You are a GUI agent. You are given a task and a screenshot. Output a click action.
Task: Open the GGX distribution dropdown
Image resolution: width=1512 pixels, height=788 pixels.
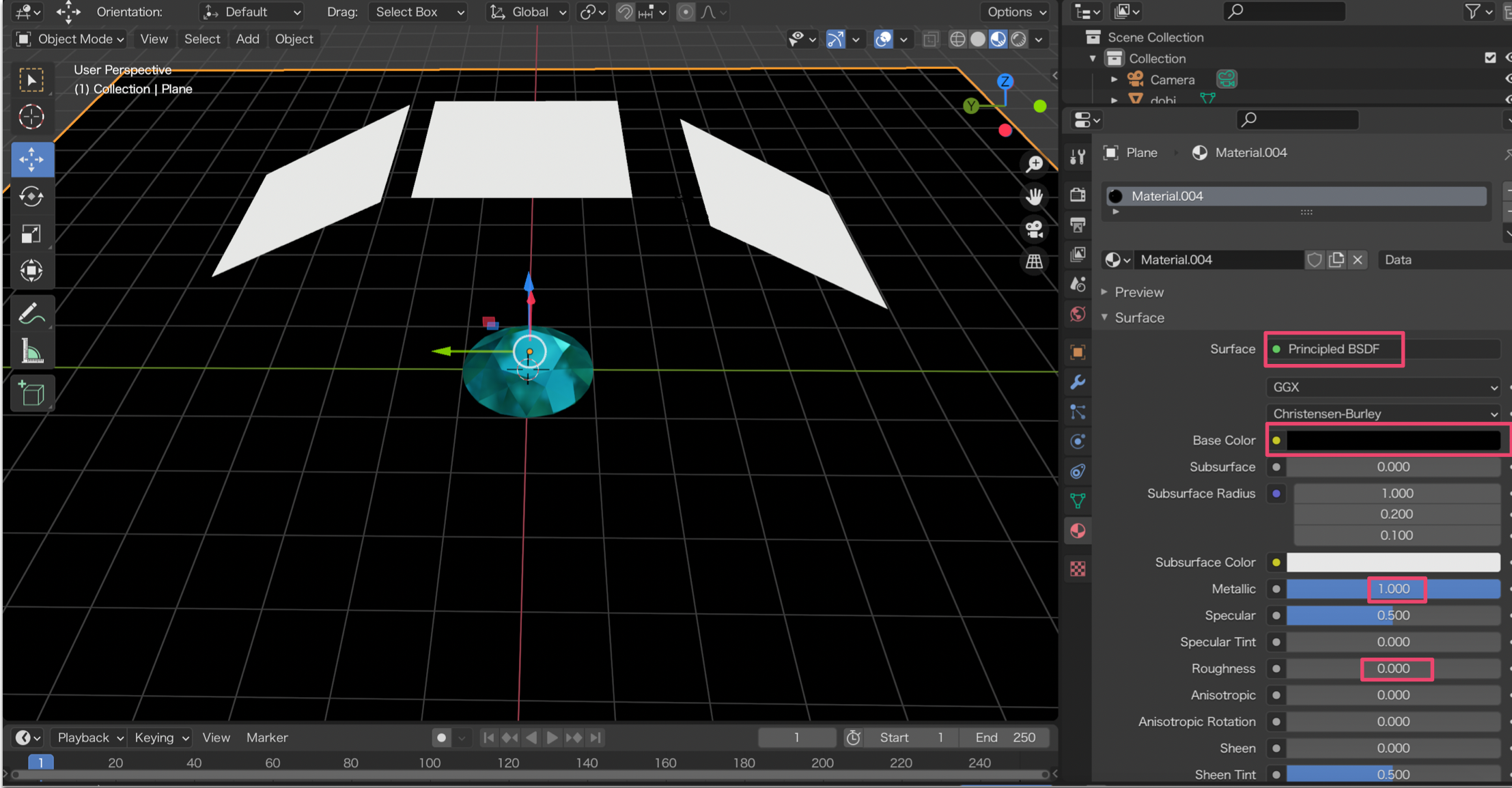coord(1384,387)
